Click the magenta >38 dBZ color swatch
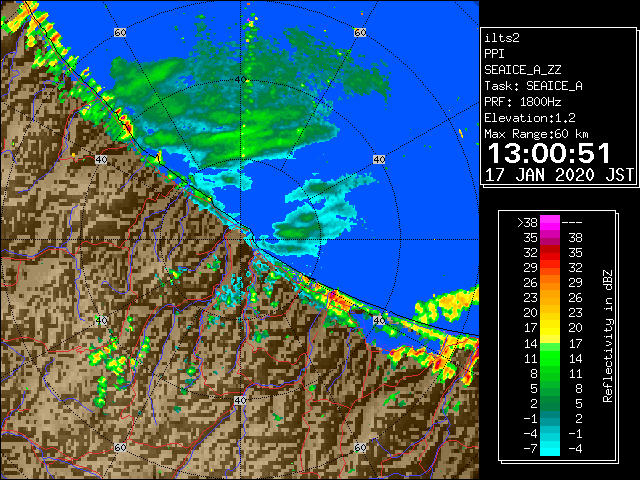 (550, 223)
